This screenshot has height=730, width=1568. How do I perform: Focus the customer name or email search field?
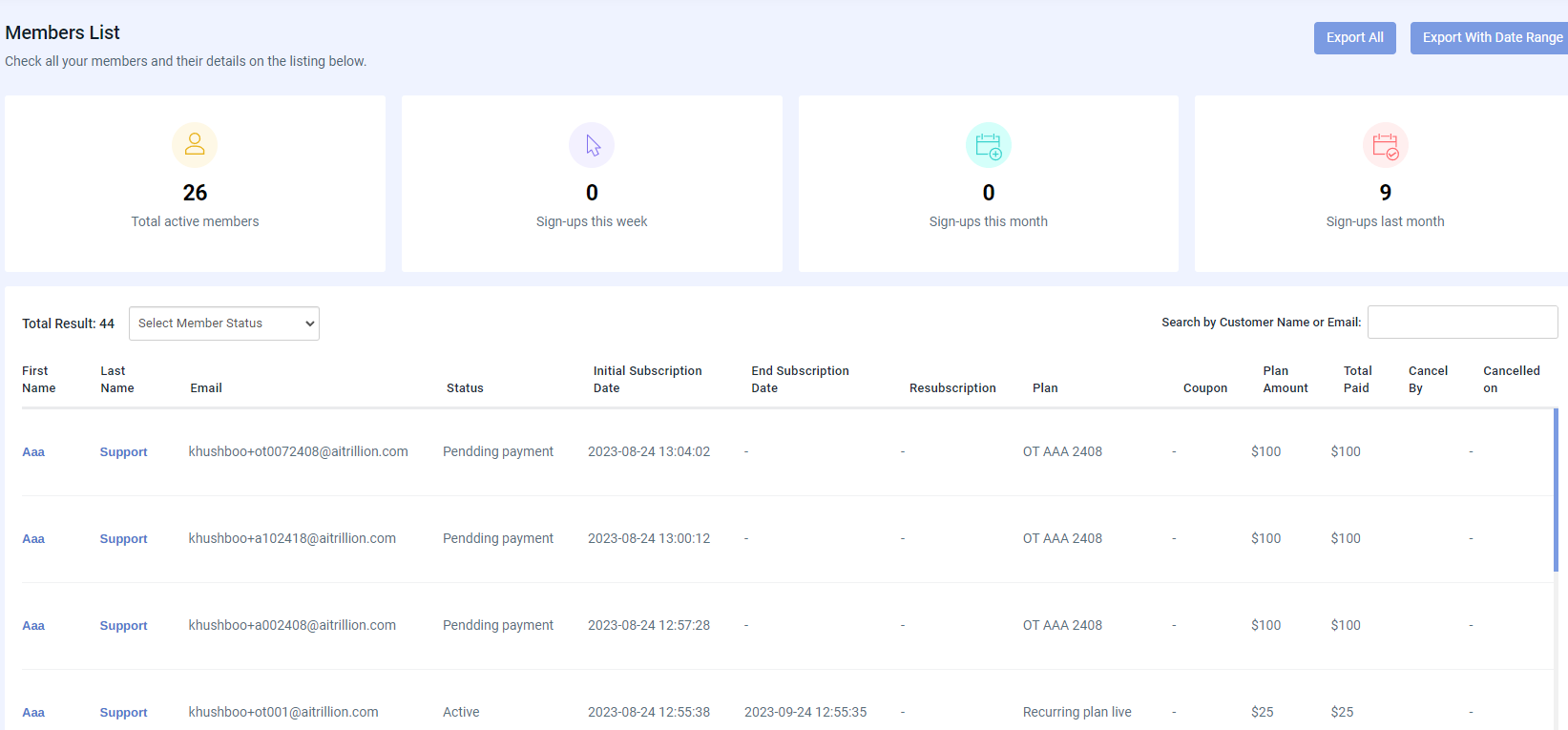coord(1462,323)
